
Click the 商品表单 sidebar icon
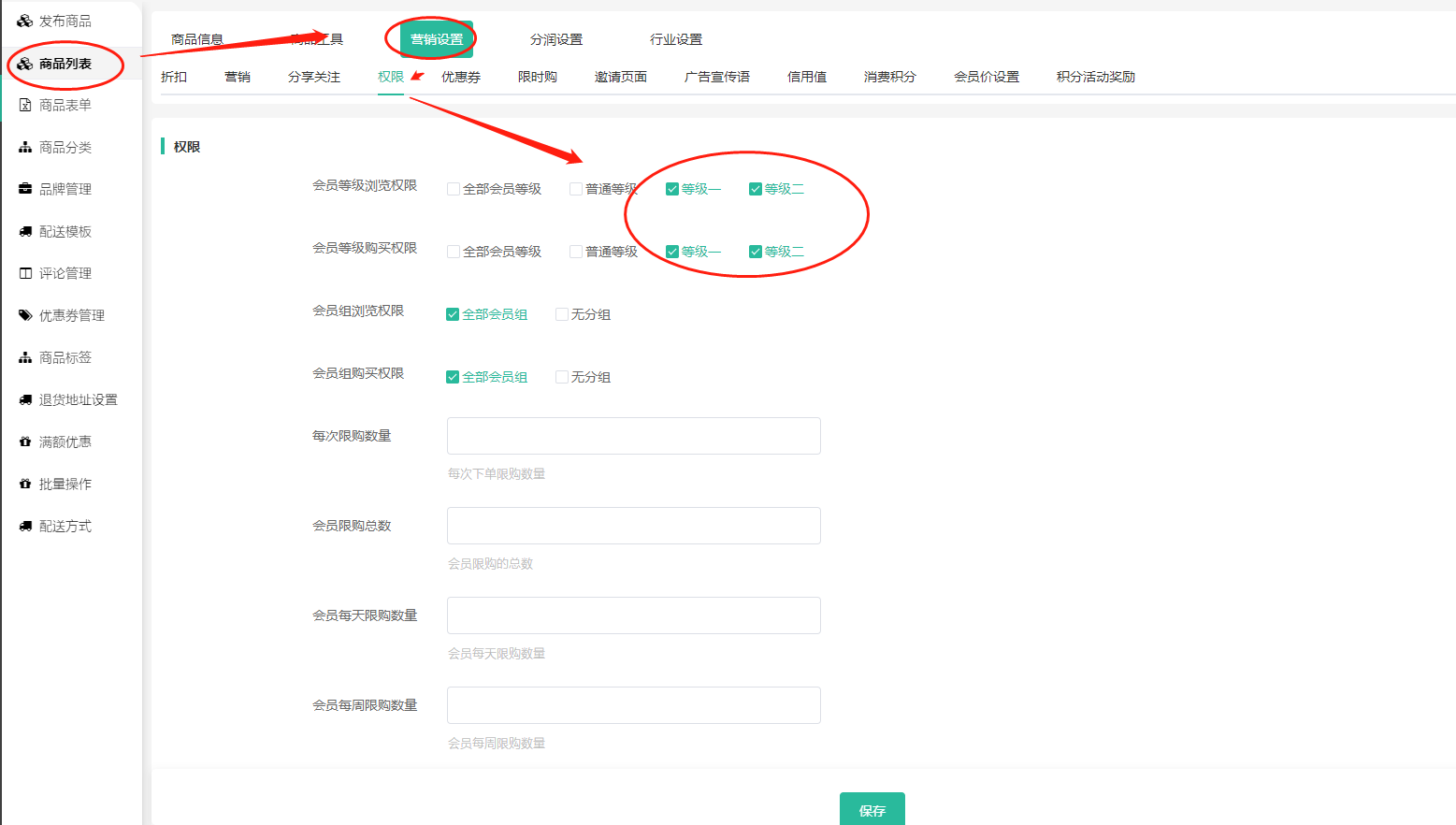25,105
